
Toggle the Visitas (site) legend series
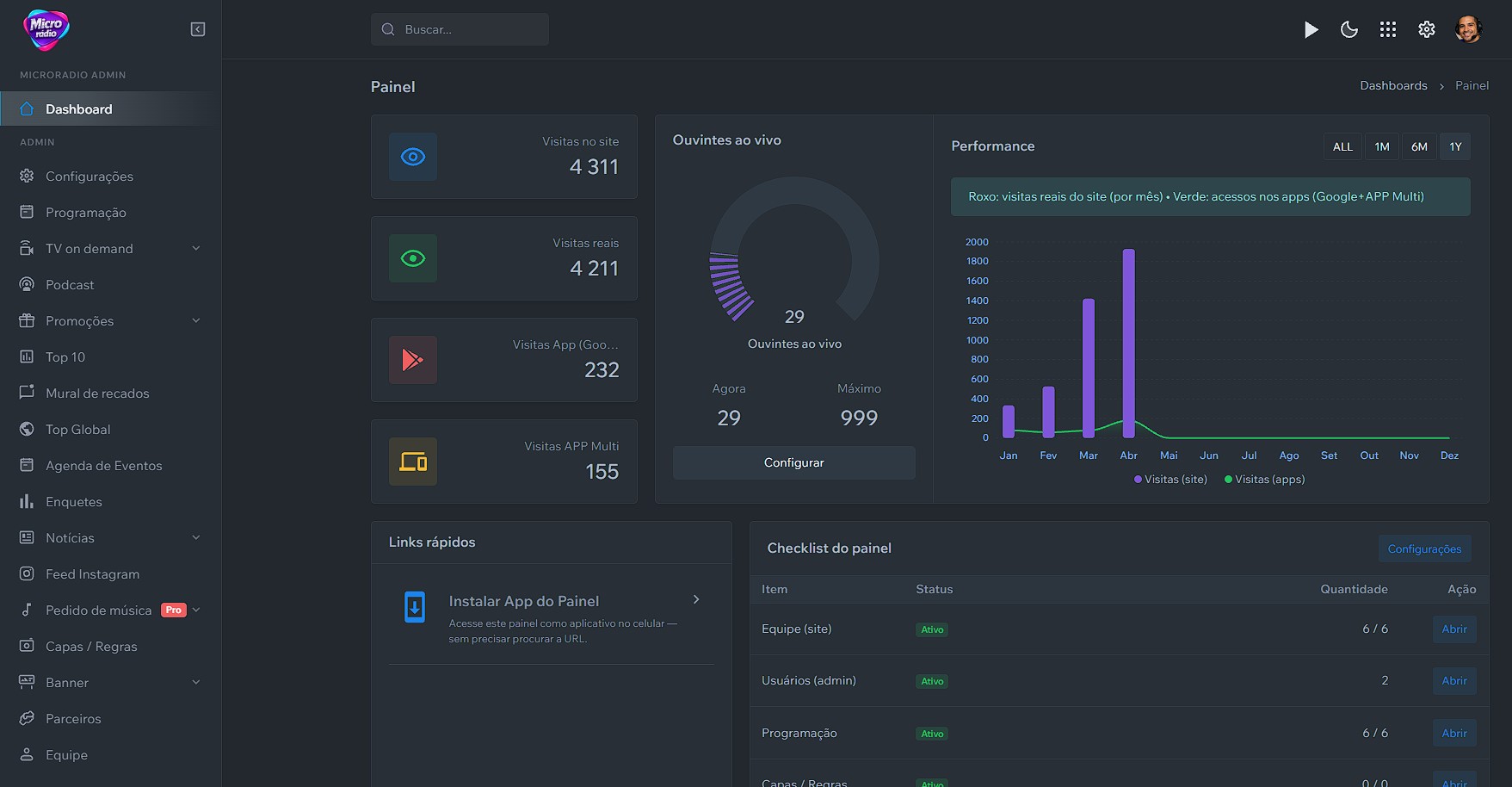coord(1170,479)
